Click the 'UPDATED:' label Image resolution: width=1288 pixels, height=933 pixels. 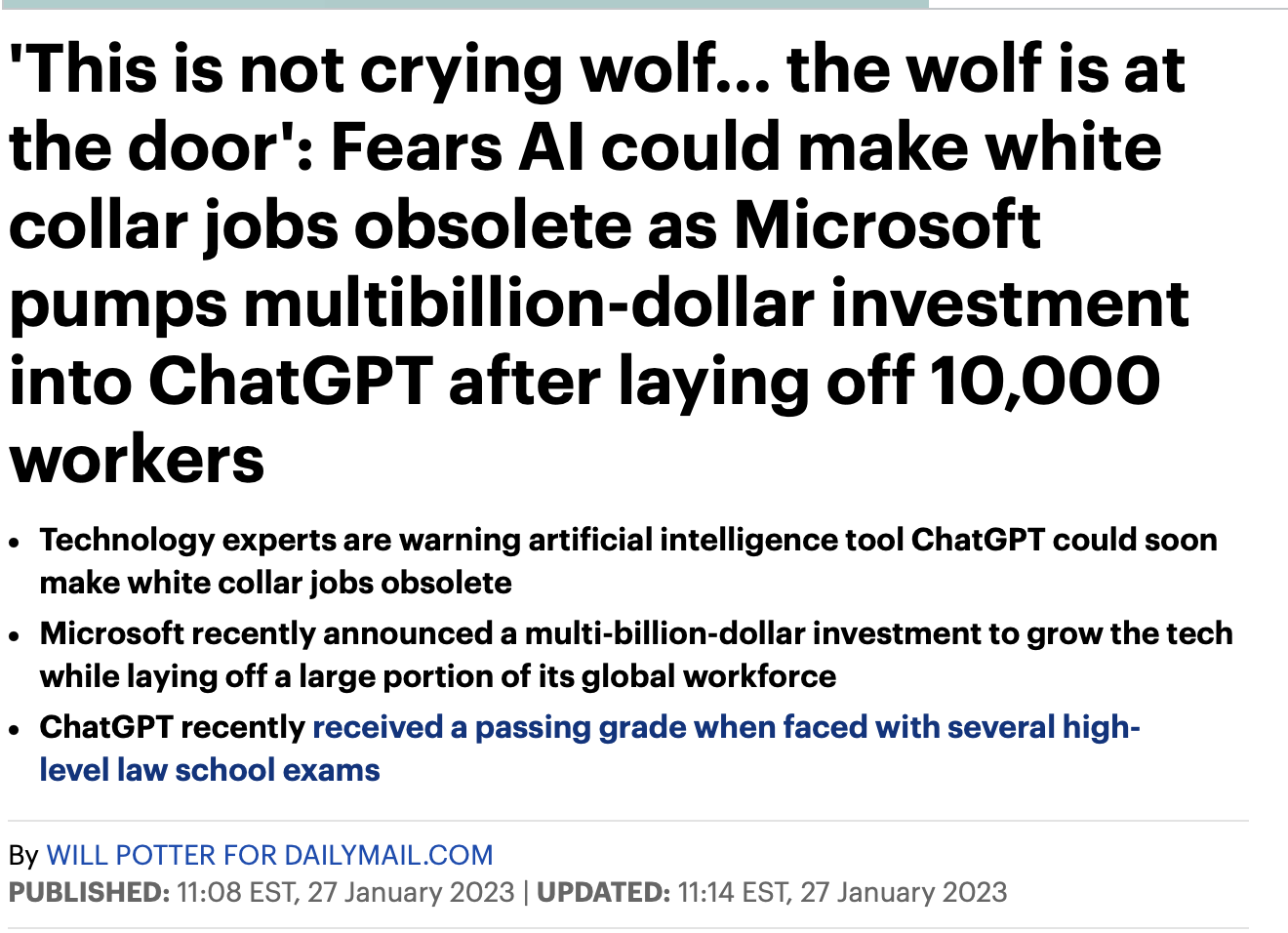point(602,893)
